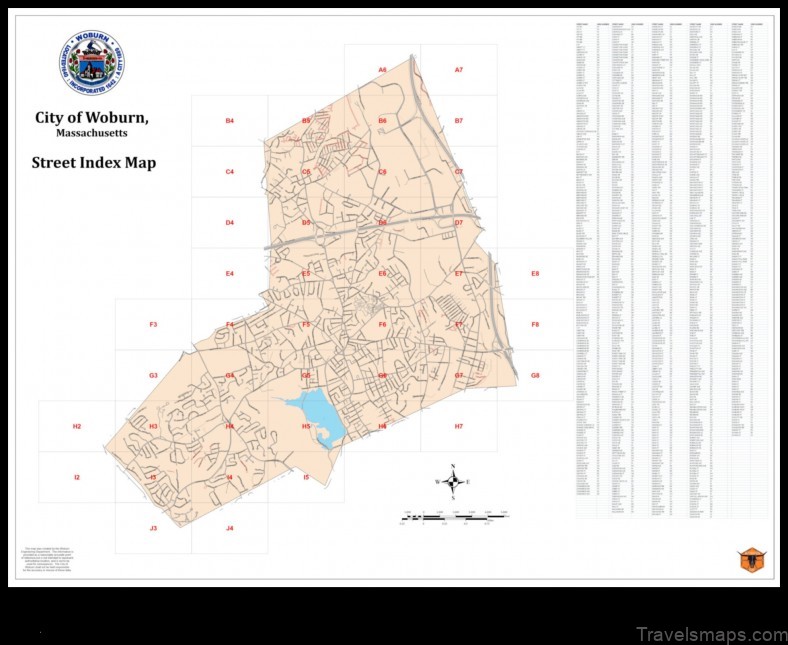
Task: Click the disclaimer text at bottom left
Action: pyautogui.click(x=48, y=559)
